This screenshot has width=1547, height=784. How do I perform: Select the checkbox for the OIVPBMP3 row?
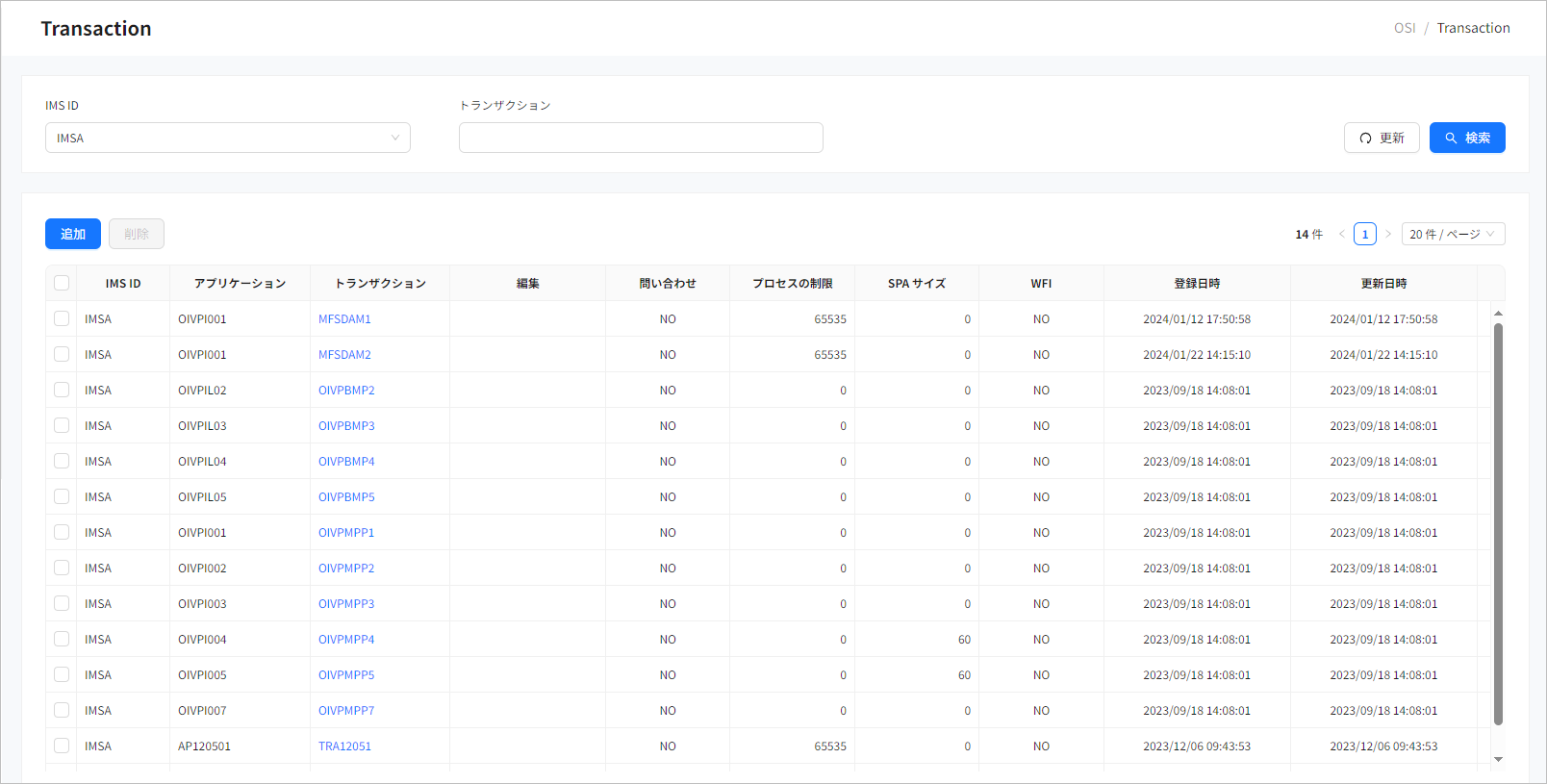coord(62,425)
